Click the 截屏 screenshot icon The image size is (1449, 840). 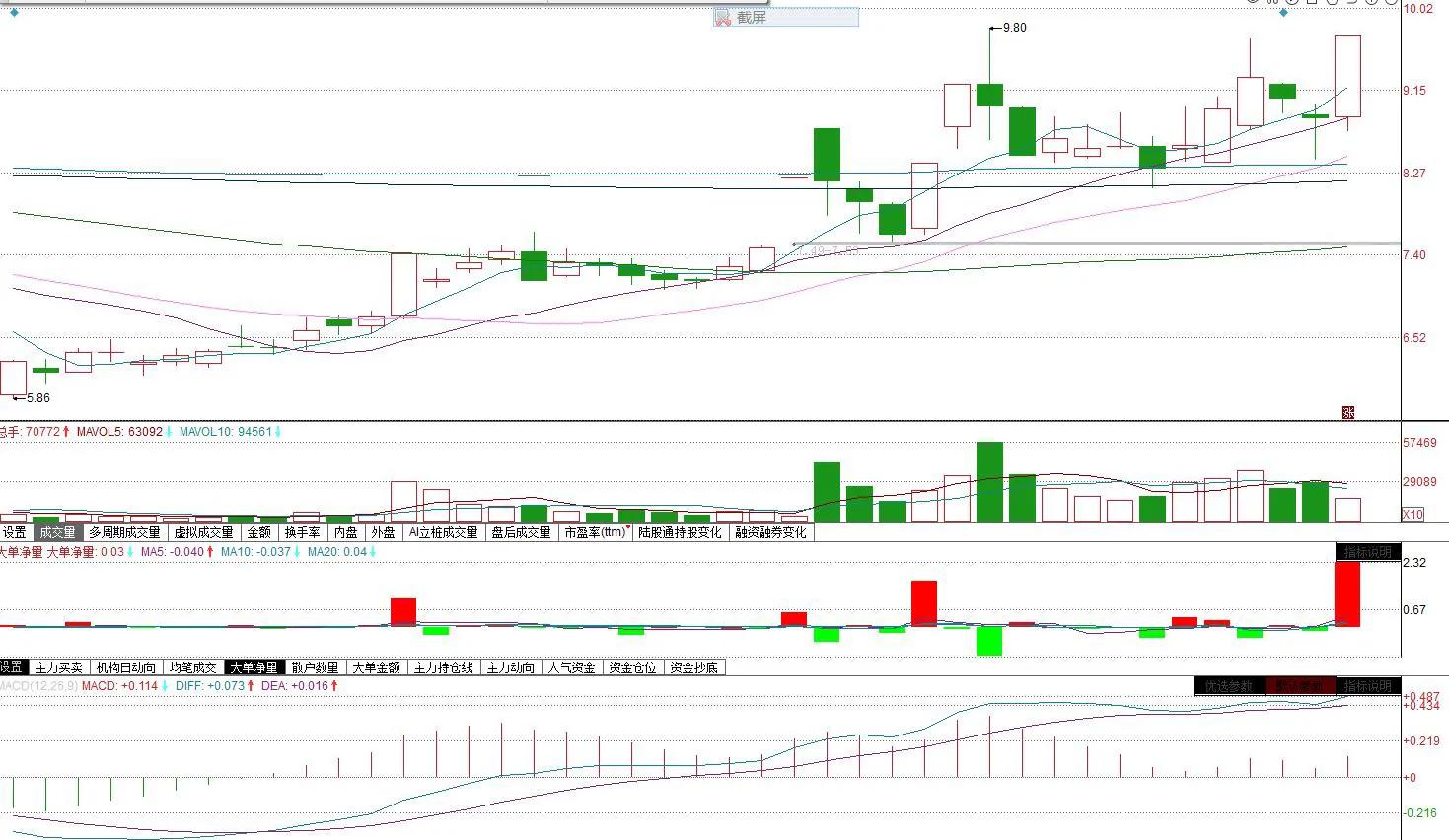[723, 18]
